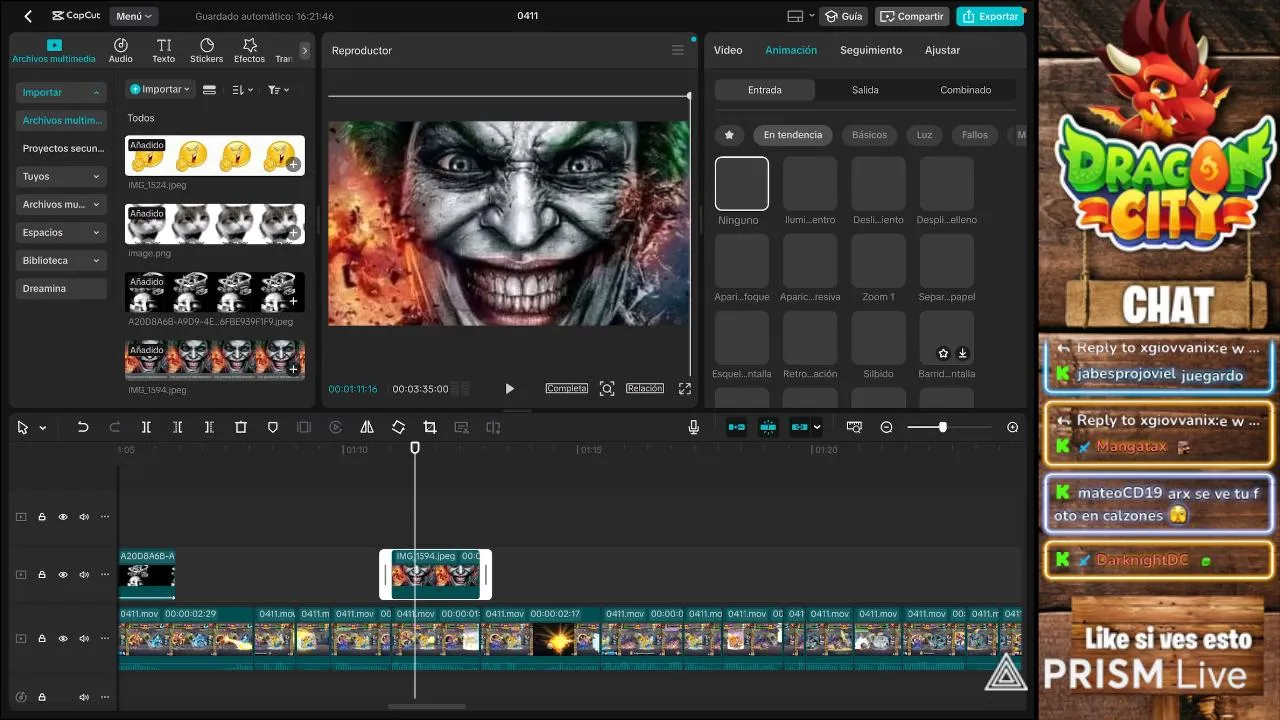Choose the Select pointer tool in the timeline

(22, 427)
